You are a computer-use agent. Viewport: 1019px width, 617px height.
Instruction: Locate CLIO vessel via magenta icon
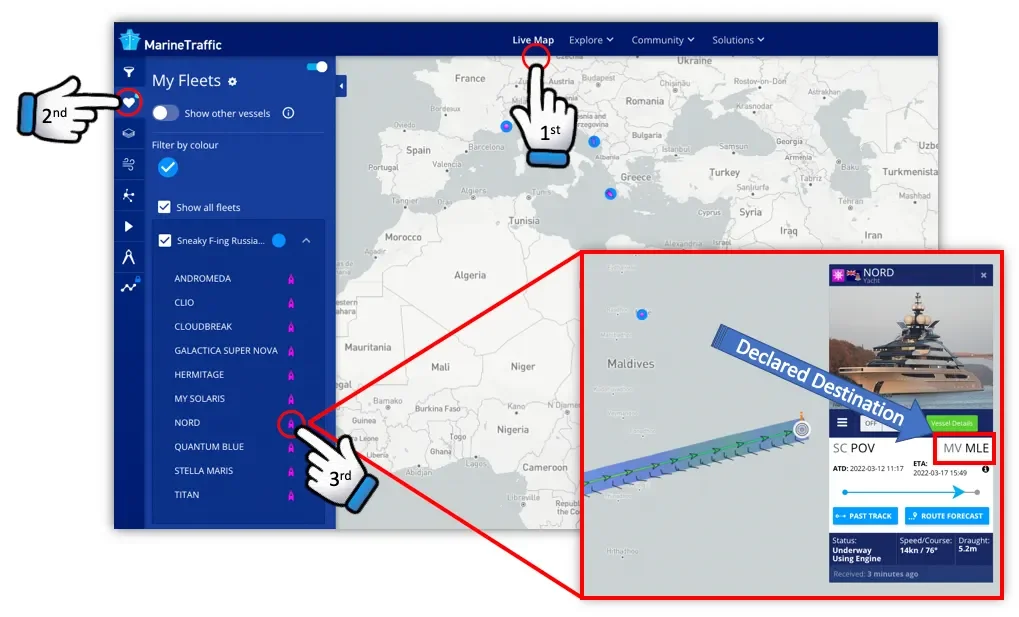(x=291, y=303)
